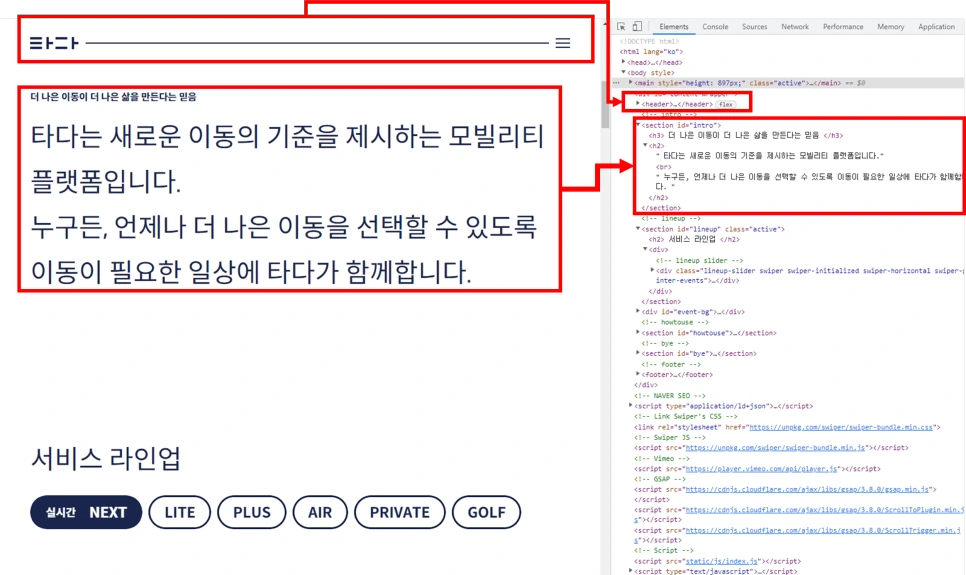Select the PLUS service button
Viewport: 966px width, 575px height.
pyautogui.click(x=251, y=512)
